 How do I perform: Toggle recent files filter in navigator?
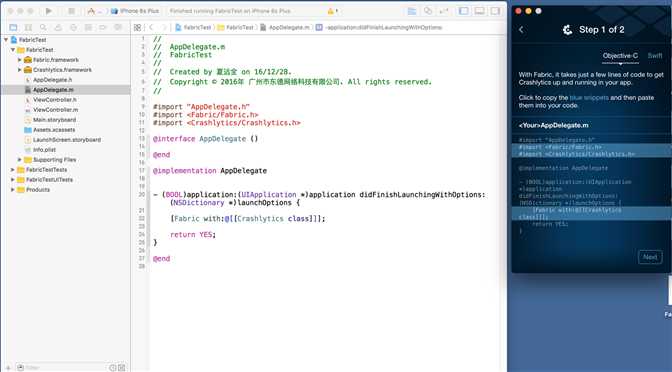coord(112,368)
